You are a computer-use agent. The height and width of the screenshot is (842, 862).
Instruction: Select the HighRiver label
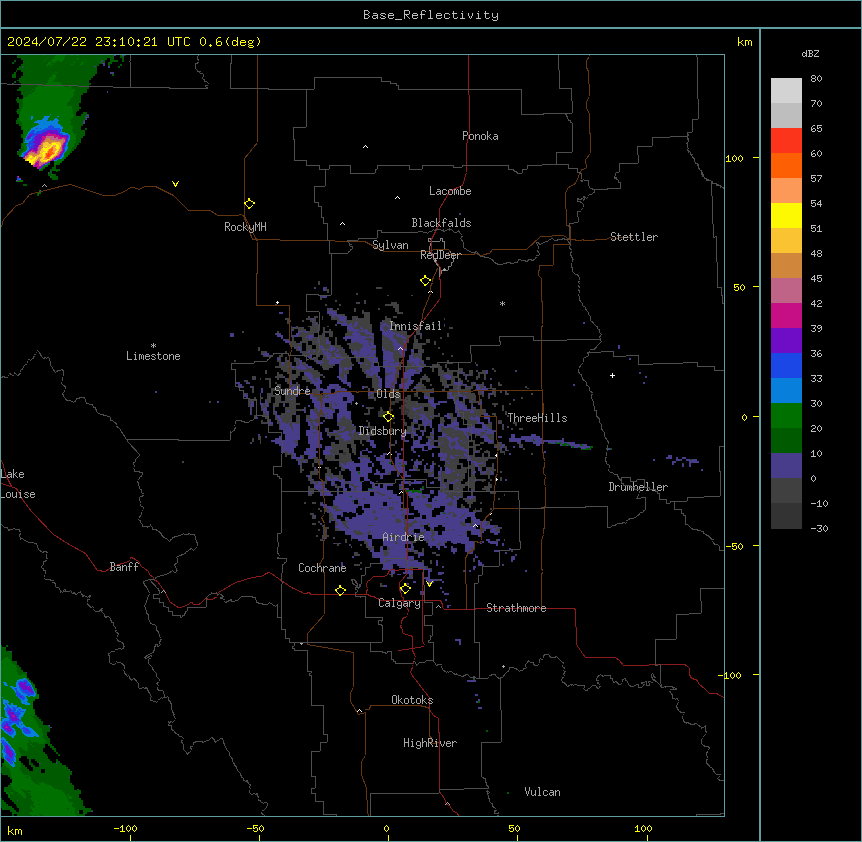click(x=430, y=743)
